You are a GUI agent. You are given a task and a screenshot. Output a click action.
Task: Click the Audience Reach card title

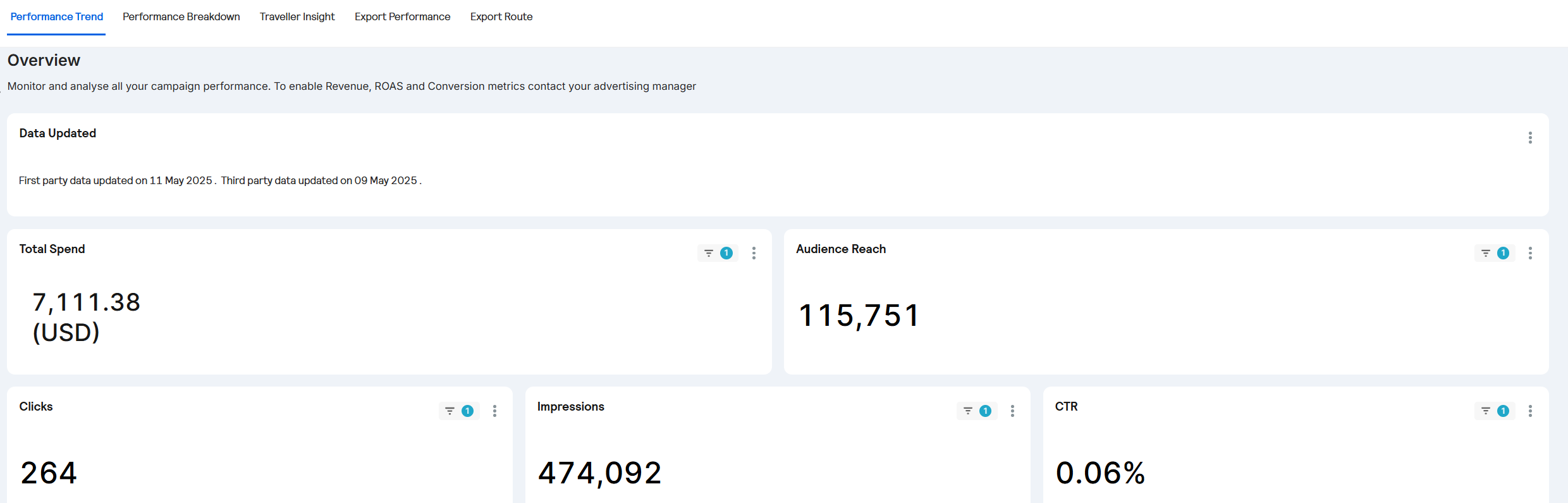click(x=841, y=249)
